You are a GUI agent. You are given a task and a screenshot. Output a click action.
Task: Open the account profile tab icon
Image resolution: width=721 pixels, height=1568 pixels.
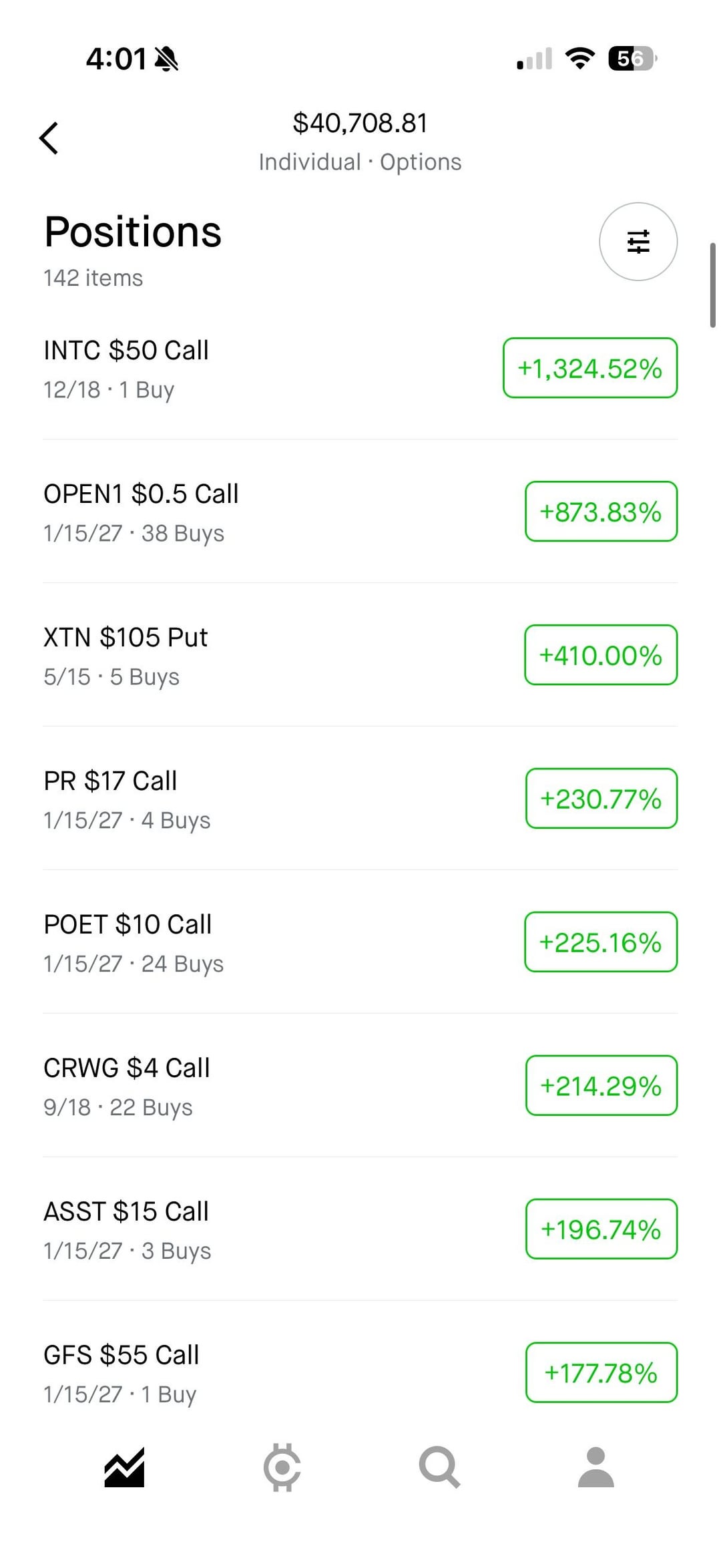tap(595, 1467)
